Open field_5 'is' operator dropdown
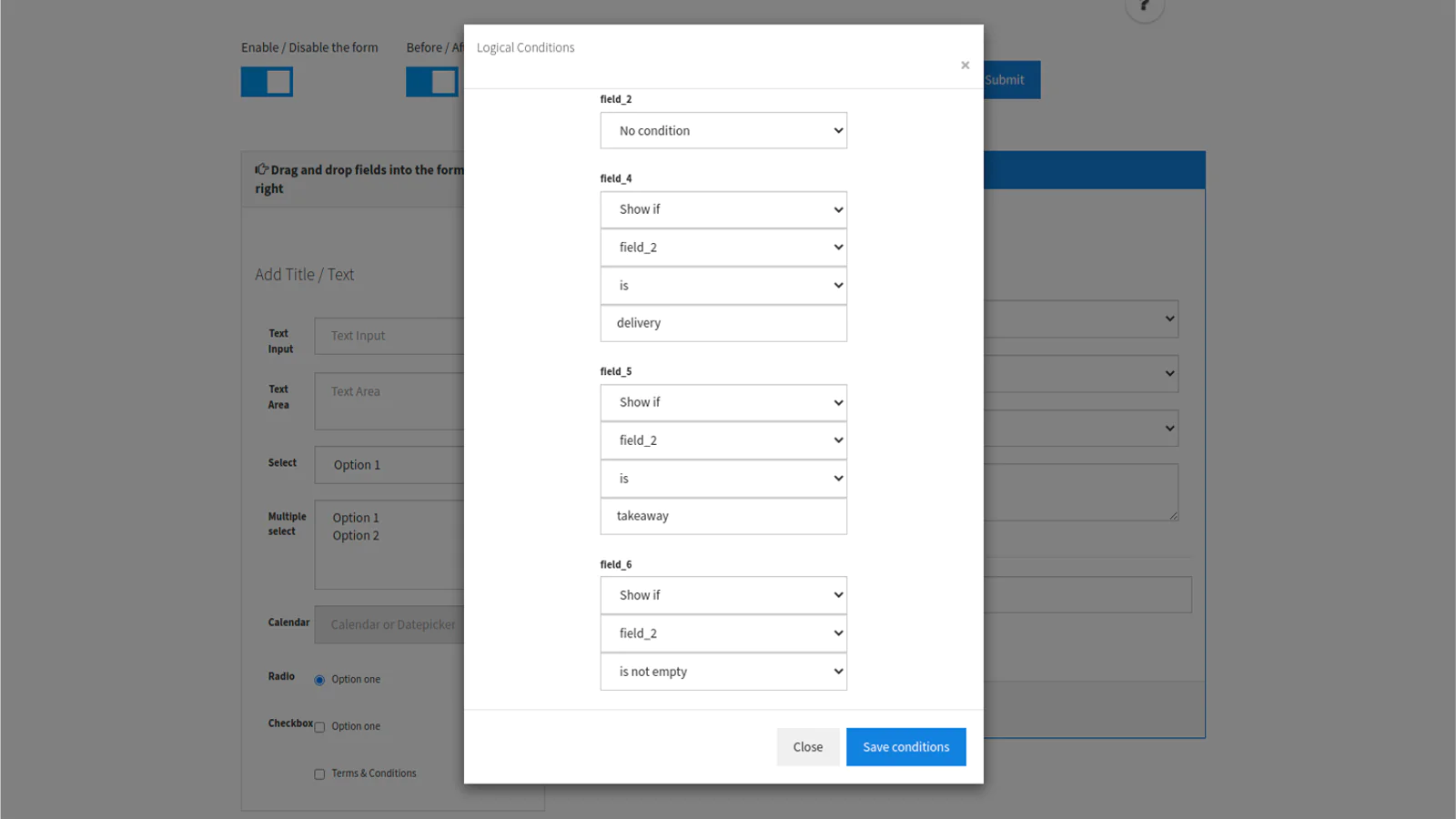 pos(723,479)
